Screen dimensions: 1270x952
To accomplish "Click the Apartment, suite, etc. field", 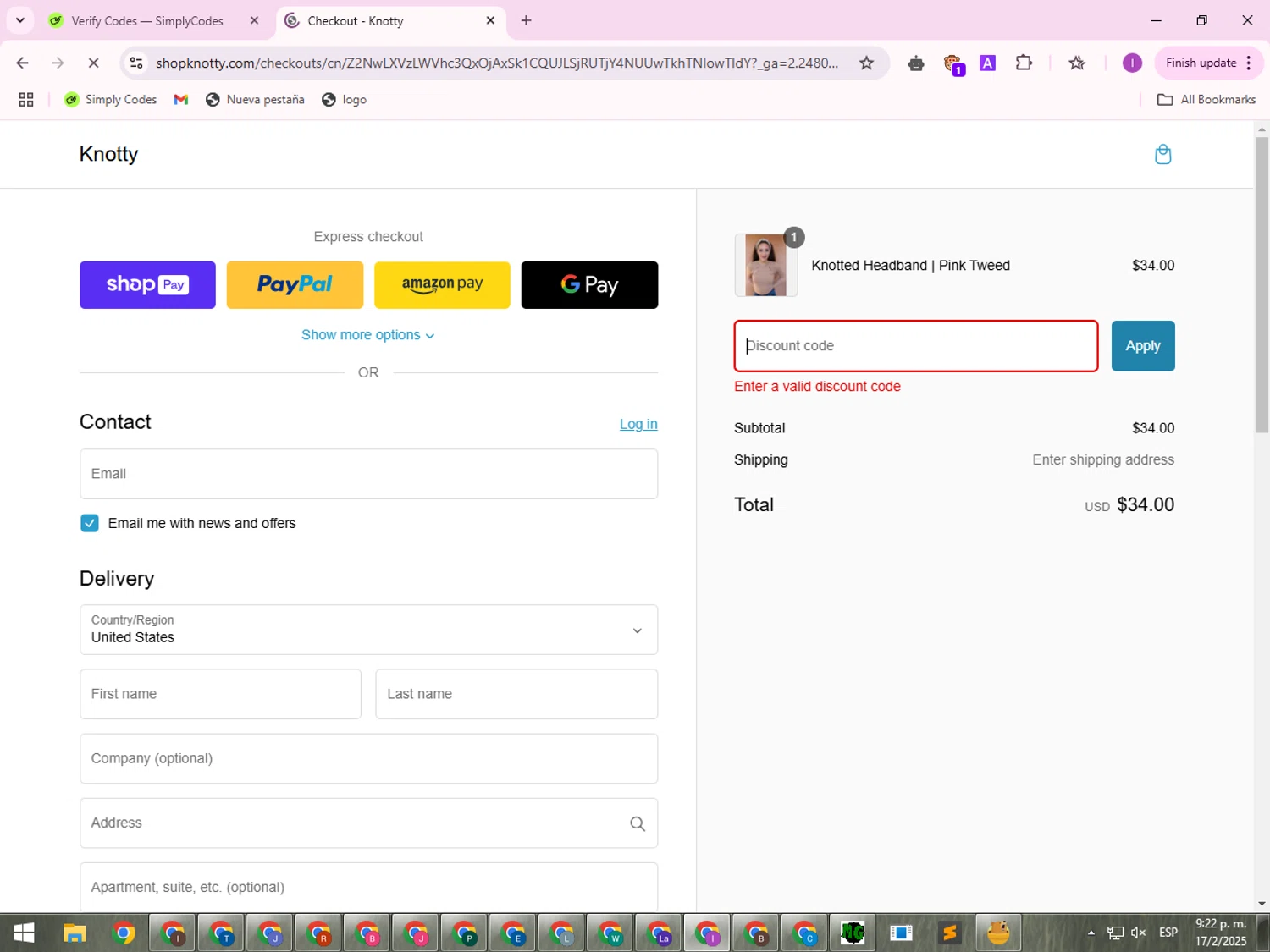I will [368, 887].
